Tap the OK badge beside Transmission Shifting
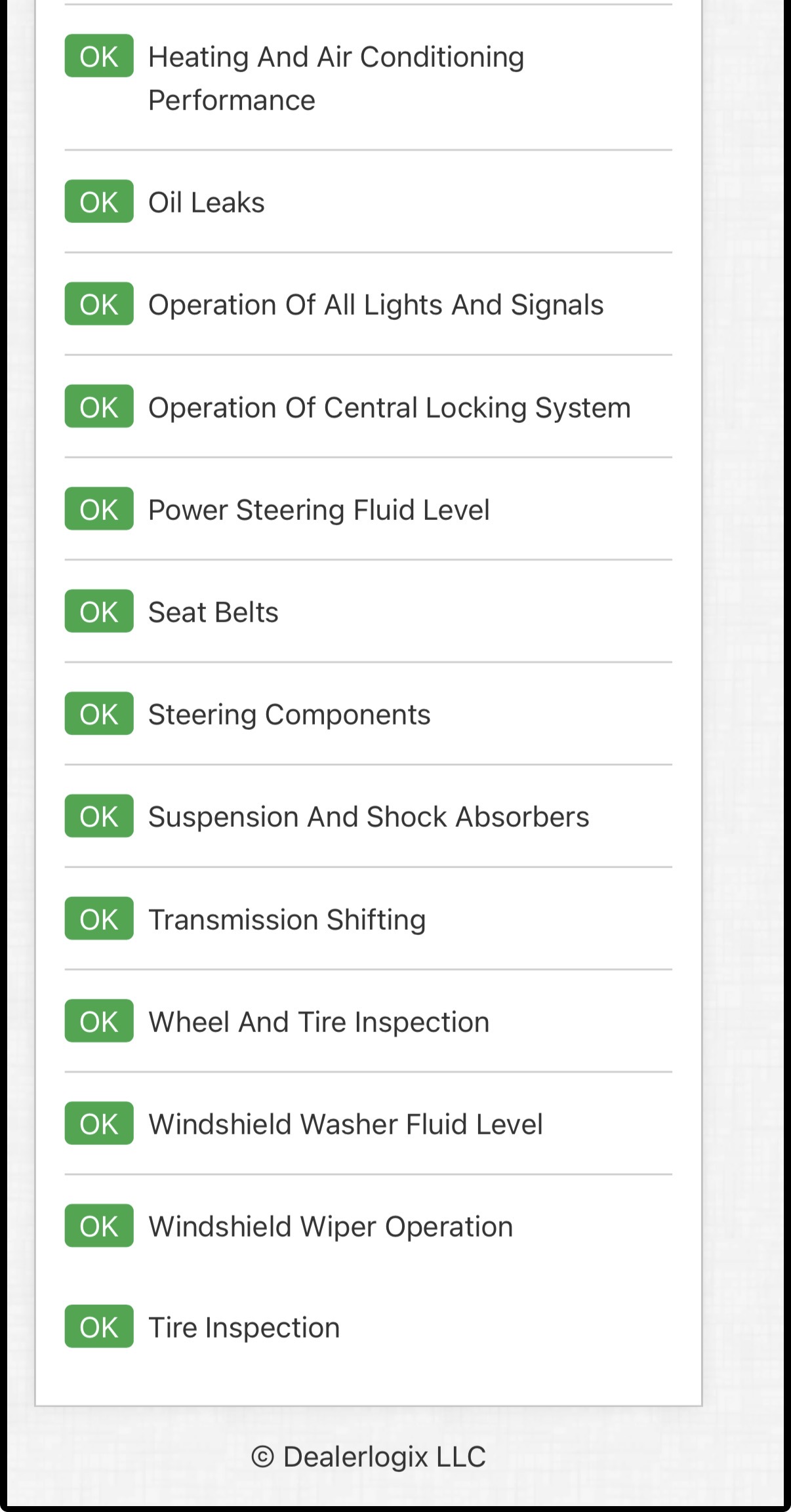The image size is (791, 1512). point(99,919)
